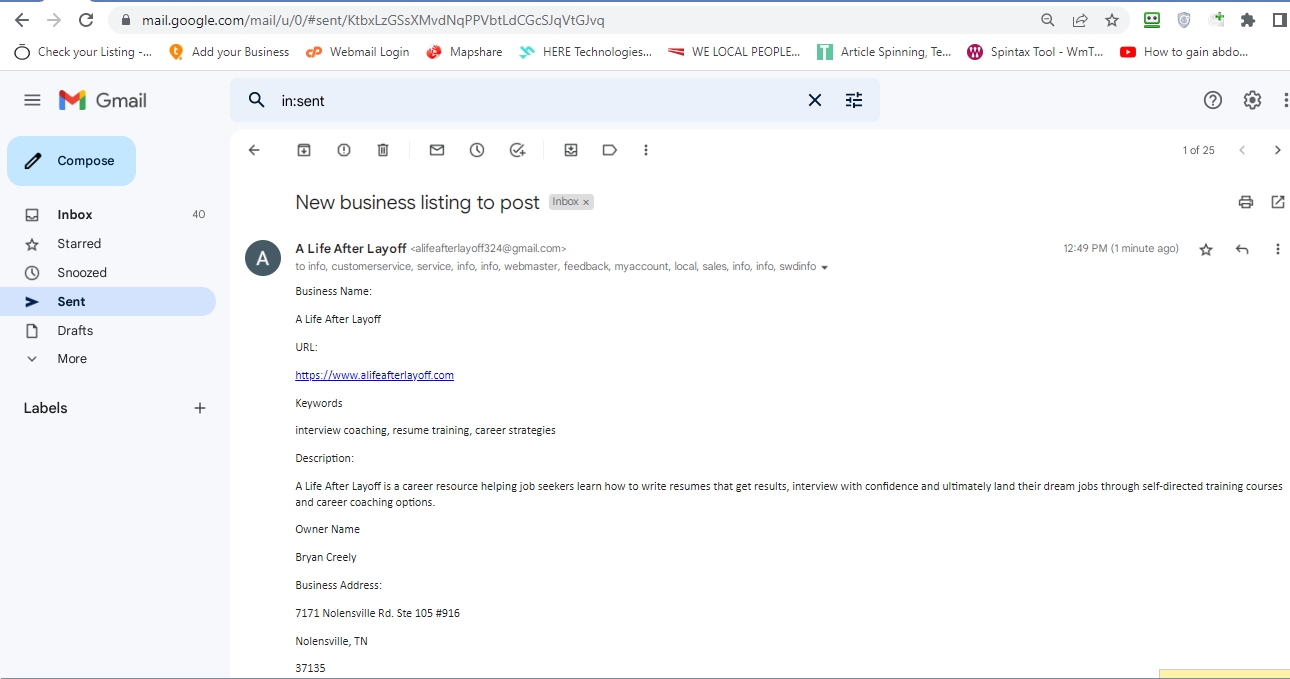Open the Move to folder icon
The image size is (1290, 679).
click(571, 150)
